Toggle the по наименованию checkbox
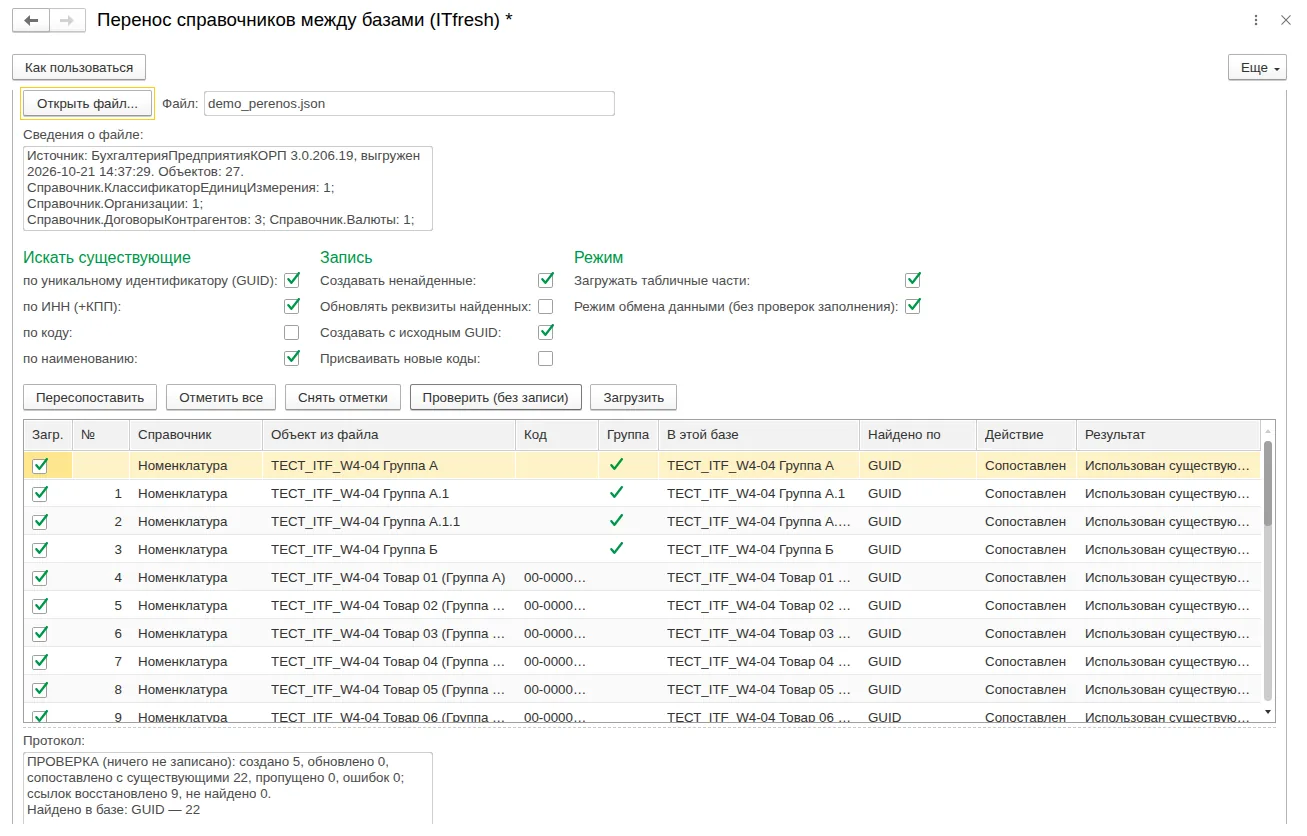1307x836 pixels. [292, 358]
